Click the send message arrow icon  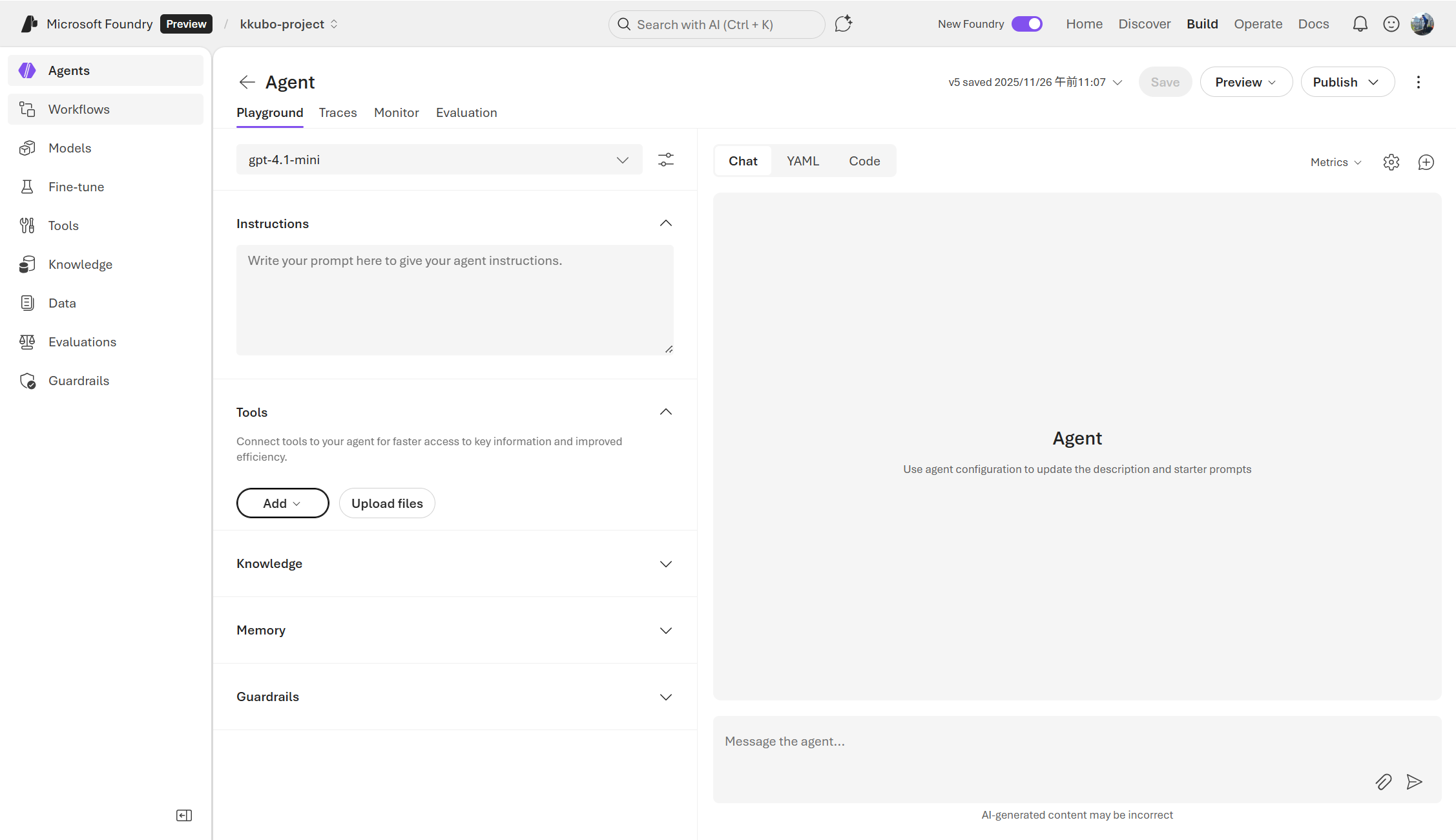(x=1414, y=782)
